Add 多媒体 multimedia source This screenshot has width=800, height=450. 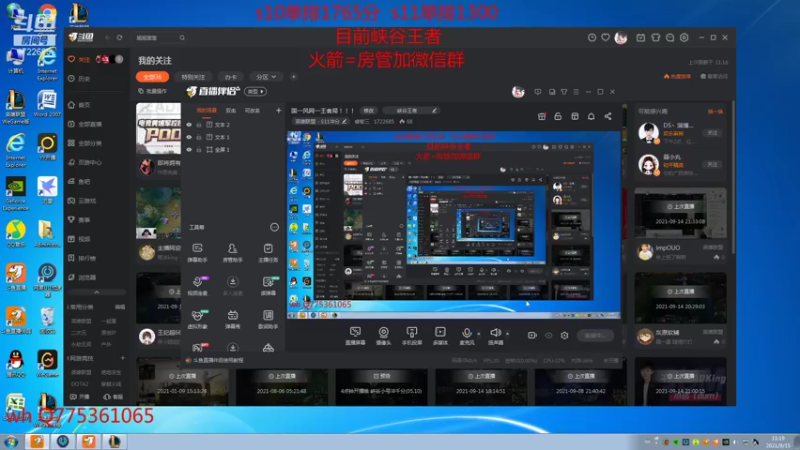[x=440, y=336]
